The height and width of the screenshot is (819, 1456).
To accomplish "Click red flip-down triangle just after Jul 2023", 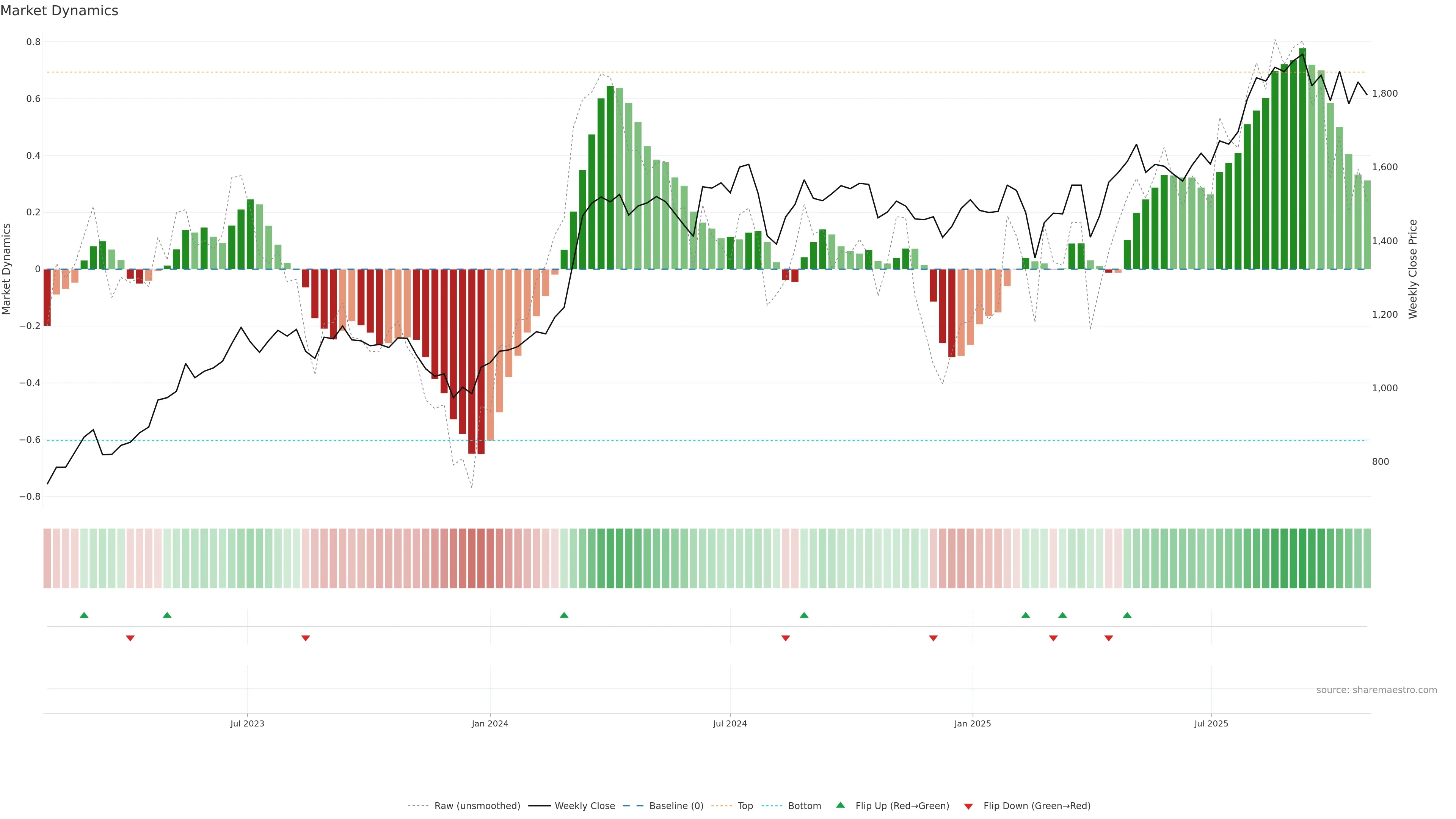I will (306, 638).
